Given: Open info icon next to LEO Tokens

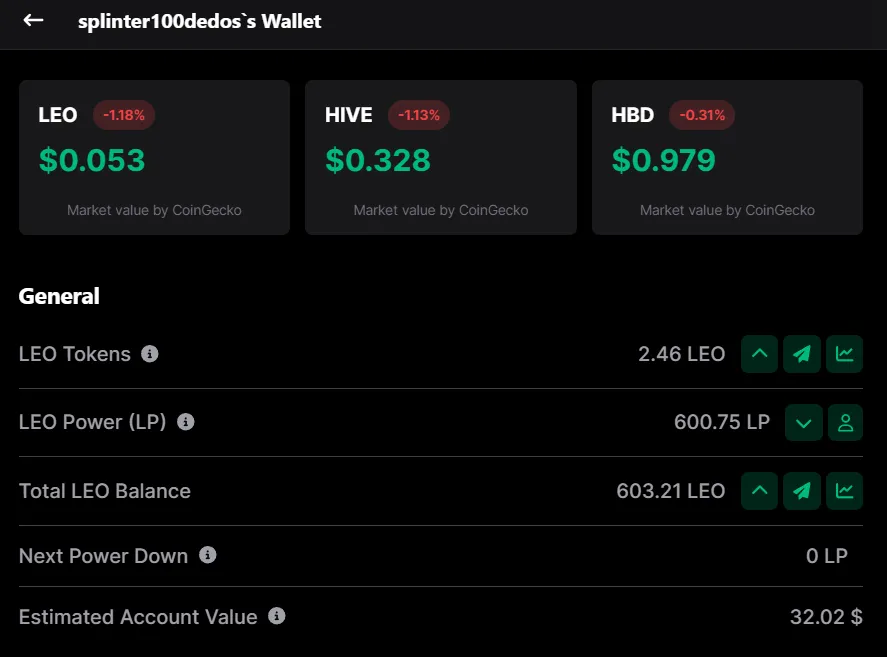Looking at the screenshot, I should [149, 354].
